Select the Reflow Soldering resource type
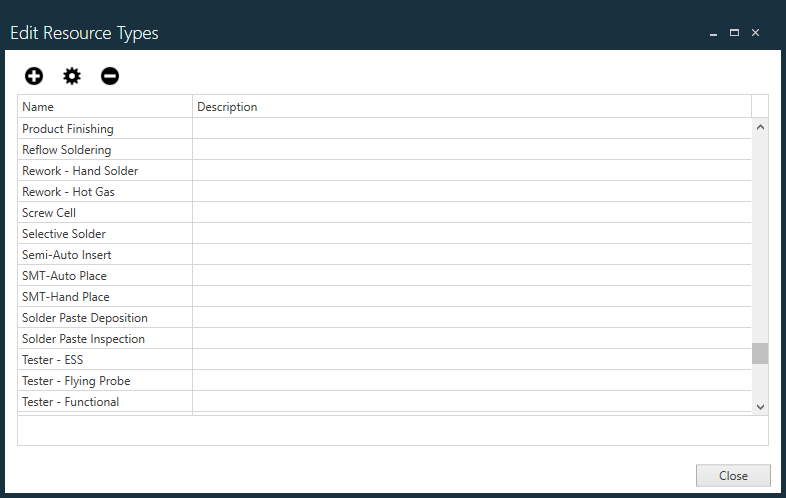The image size is (786, 498). [x=67, y=150]
